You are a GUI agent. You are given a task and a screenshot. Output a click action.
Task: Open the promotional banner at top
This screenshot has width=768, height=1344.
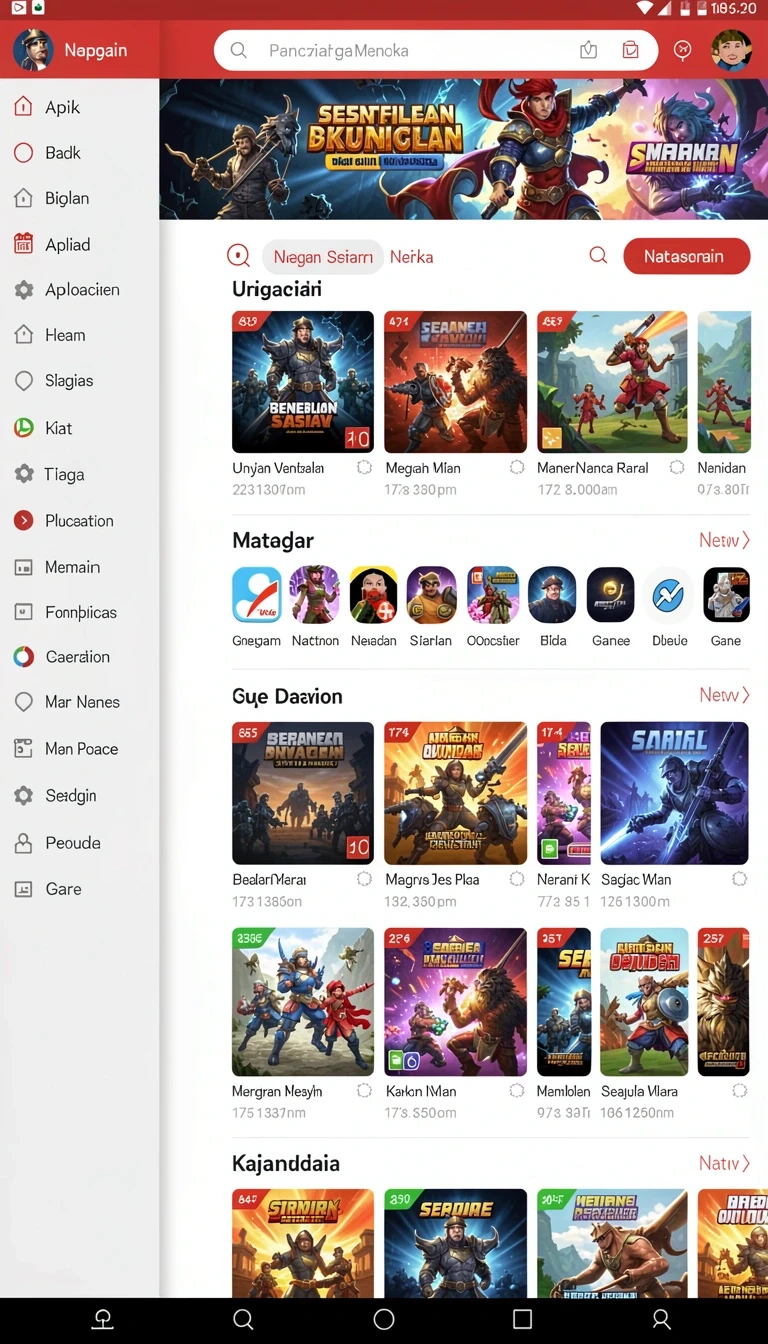tap(464, 149)
